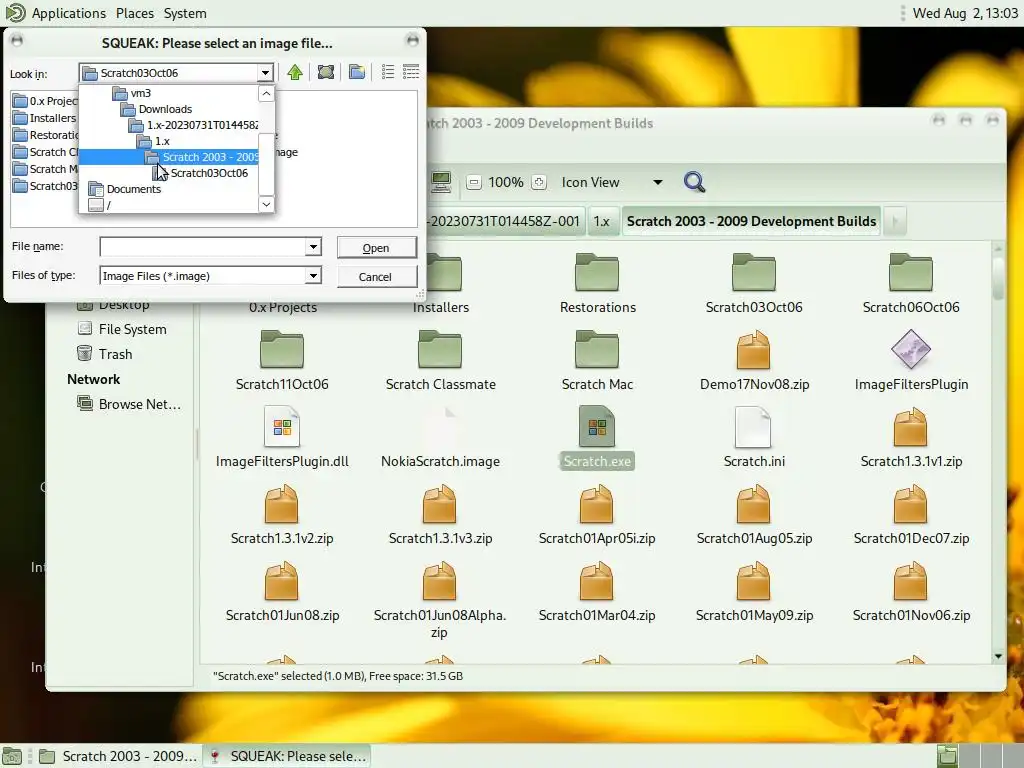This screenshot has width=1024, height=768.
Task: Click the file manager scroll down arrow
Action: point(998,656)
